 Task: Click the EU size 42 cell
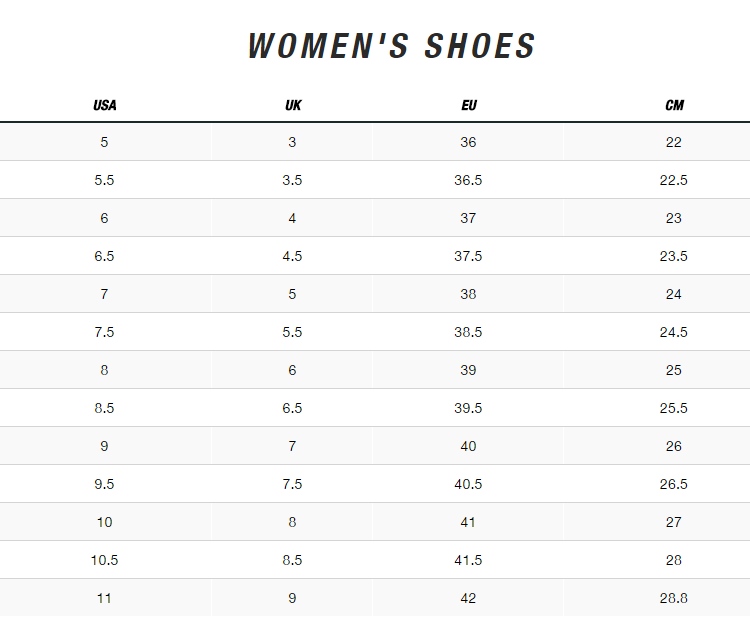tap(468, 598)
